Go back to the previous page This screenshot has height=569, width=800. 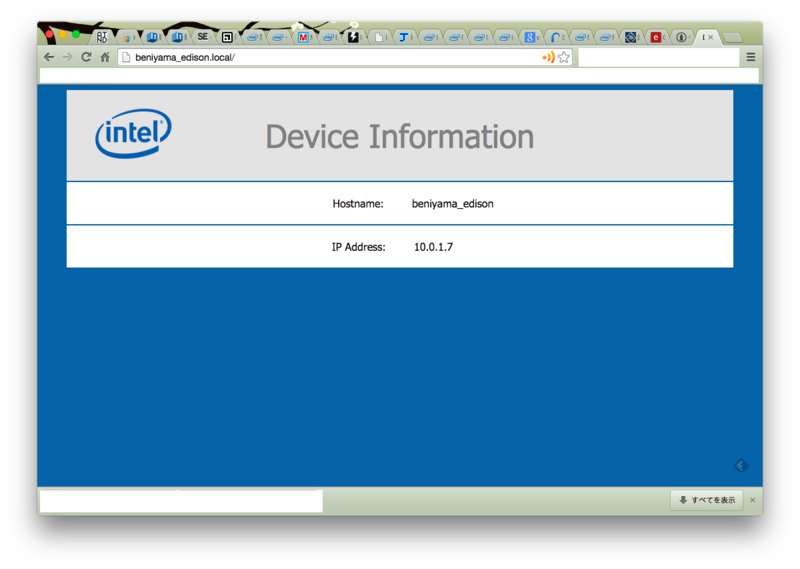(x=49, y=57)
